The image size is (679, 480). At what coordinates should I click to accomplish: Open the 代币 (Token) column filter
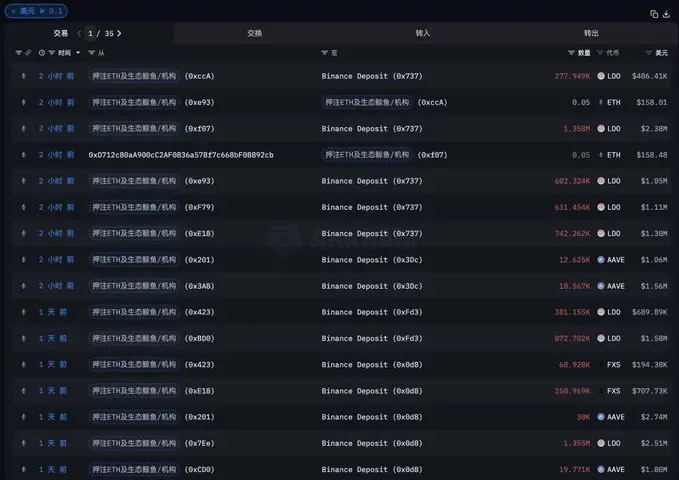pyautogui.click(x=601, y=52)
